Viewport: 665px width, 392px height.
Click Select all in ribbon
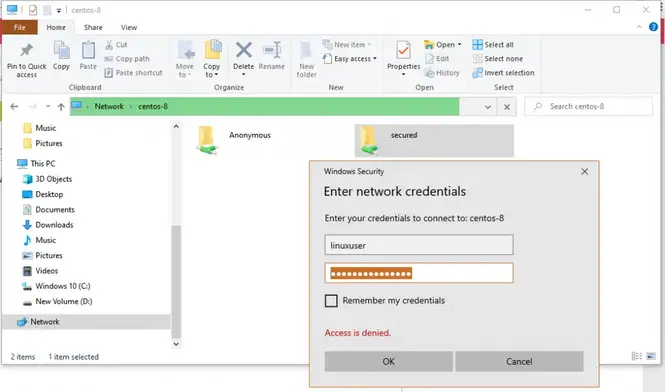pos(493,45)
